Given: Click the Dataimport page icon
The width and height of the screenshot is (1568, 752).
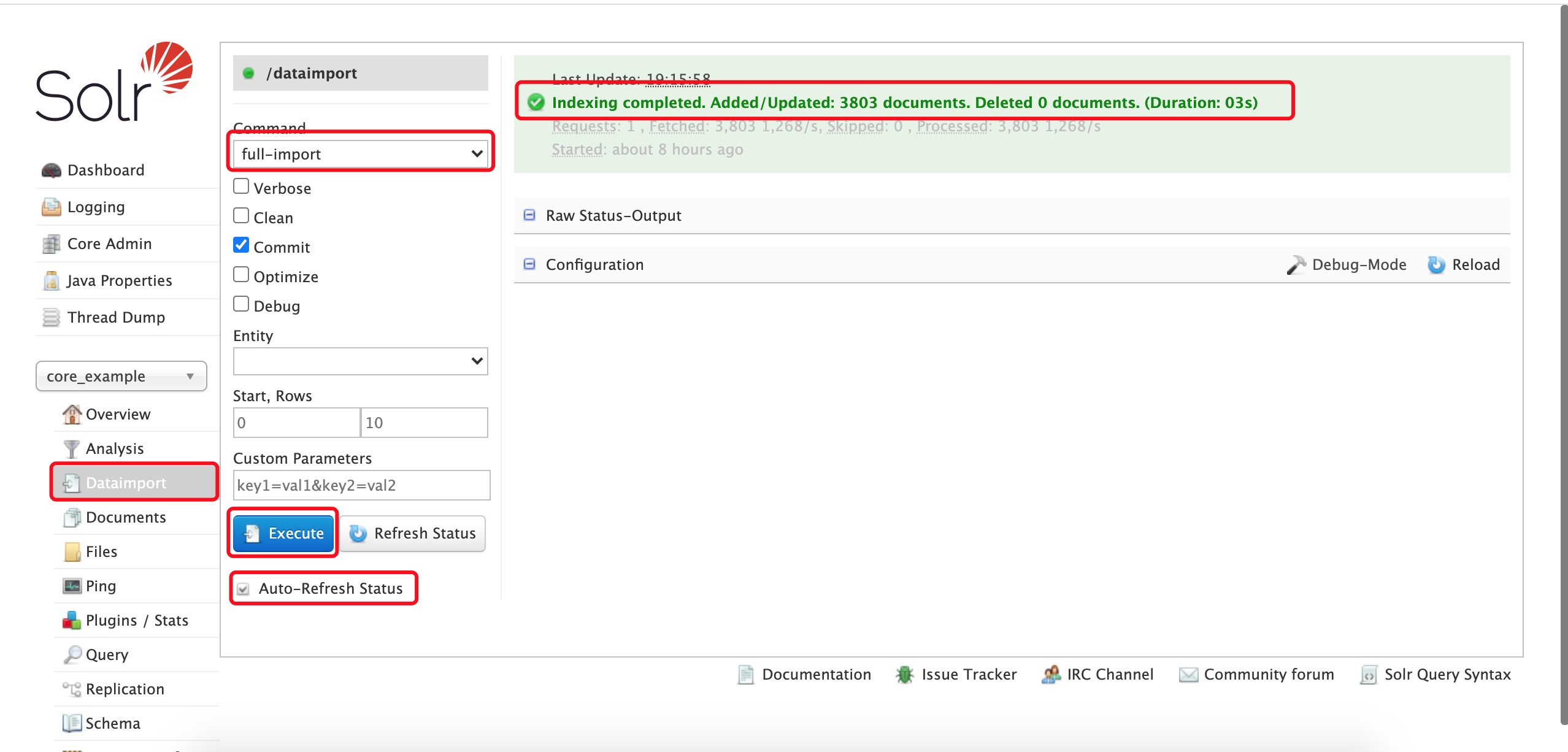Looking at the screenshot, I should (72, 483).
